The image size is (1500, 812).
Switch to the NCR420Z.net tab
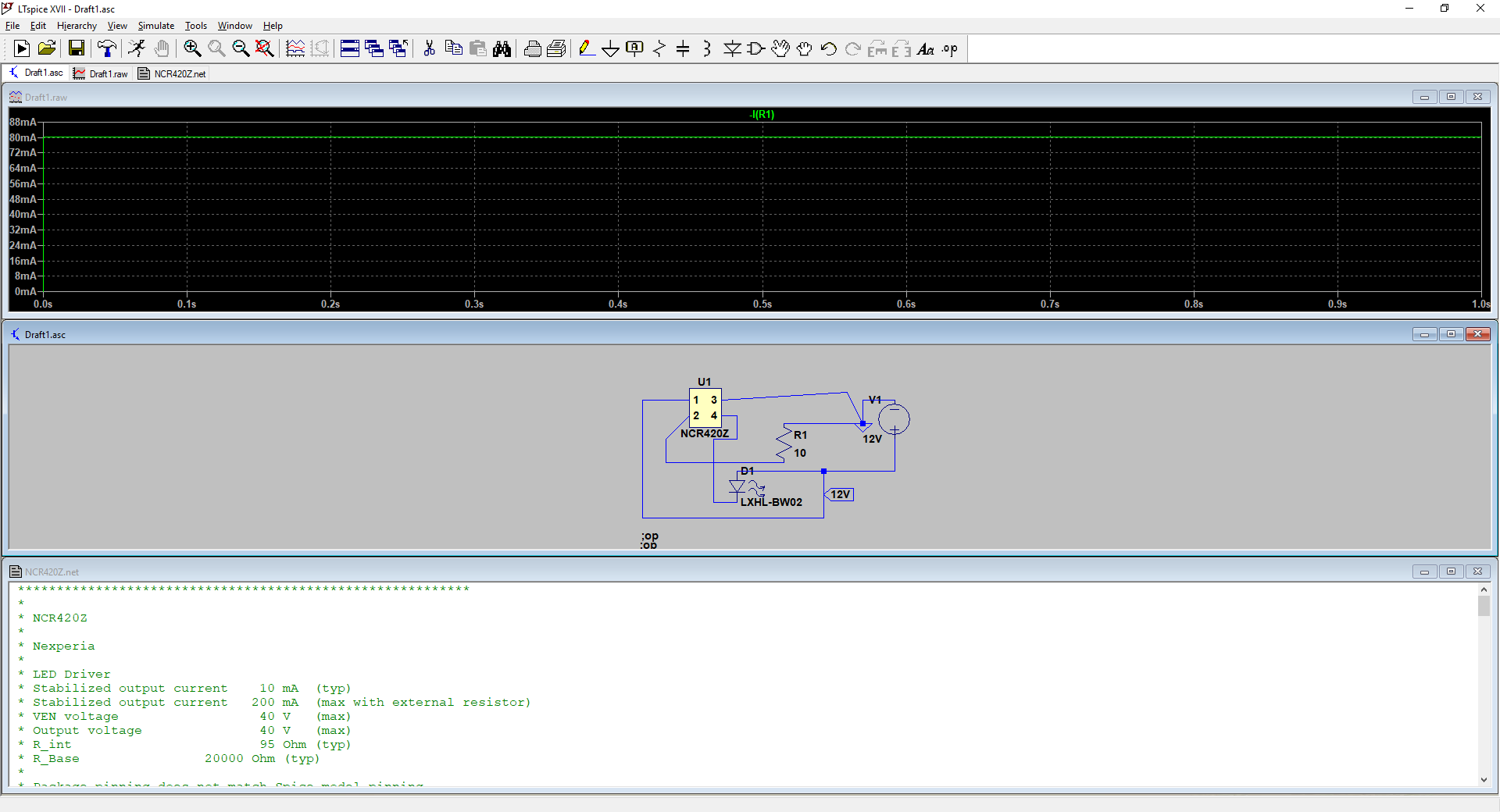coord(172,73)
